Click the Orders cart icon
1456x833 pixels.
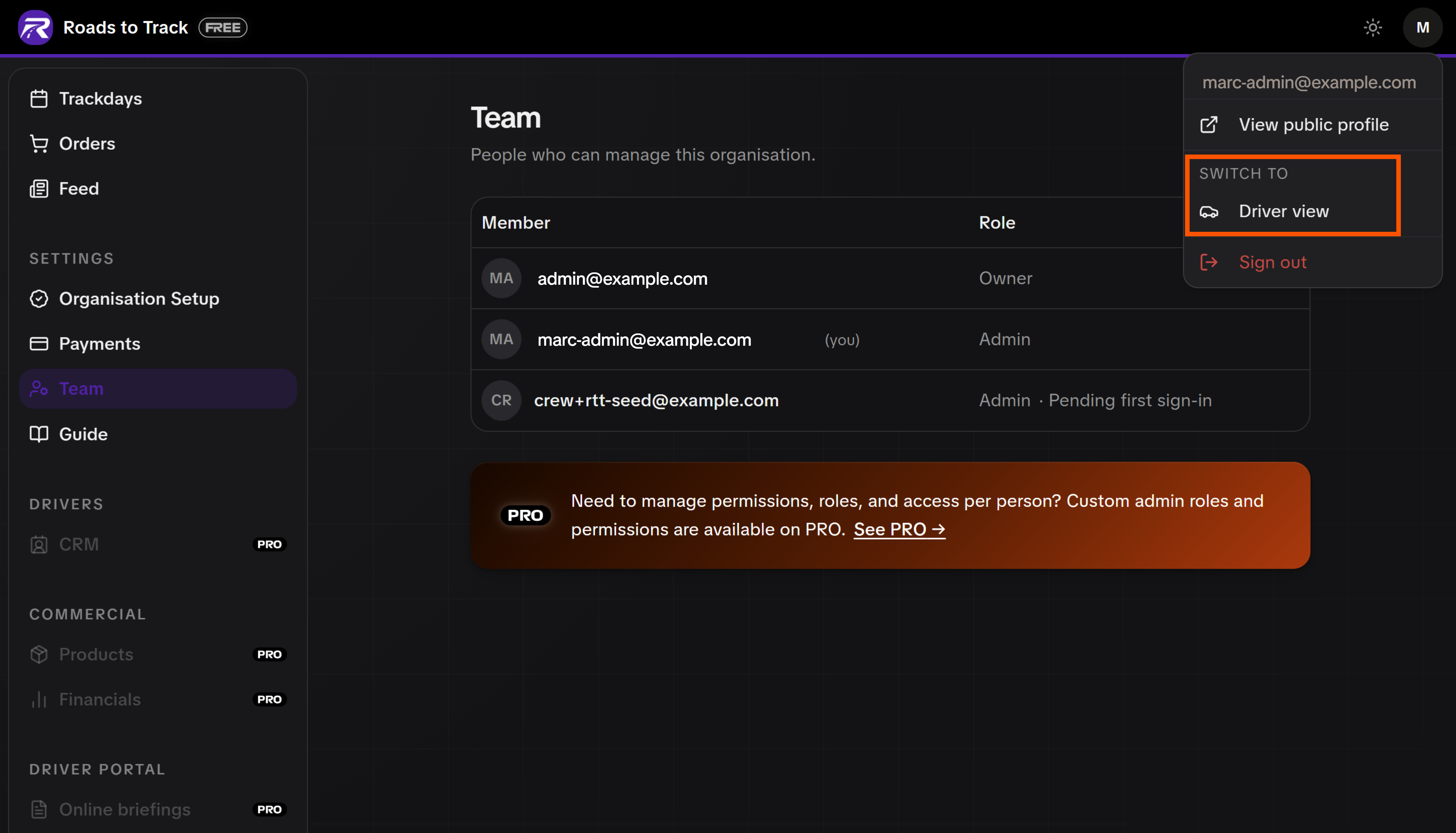click(38, 143)
